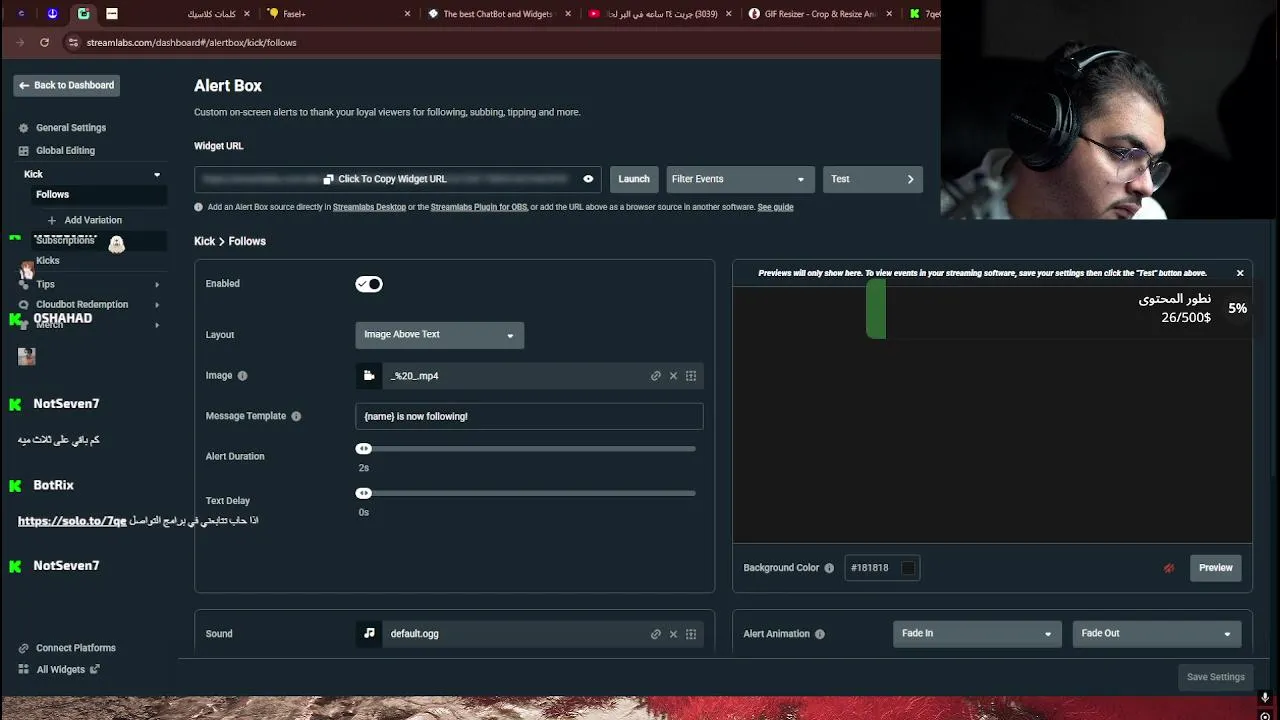Click the General Settings gear icon

coord(23,128)
